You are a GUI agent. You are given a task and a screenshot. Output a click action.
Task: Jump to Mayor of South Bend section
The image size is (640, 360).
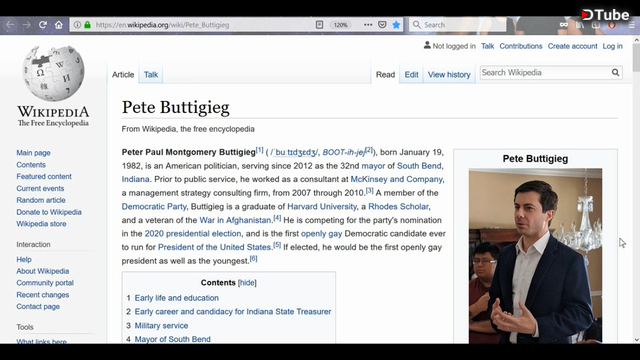pos(173,339)
